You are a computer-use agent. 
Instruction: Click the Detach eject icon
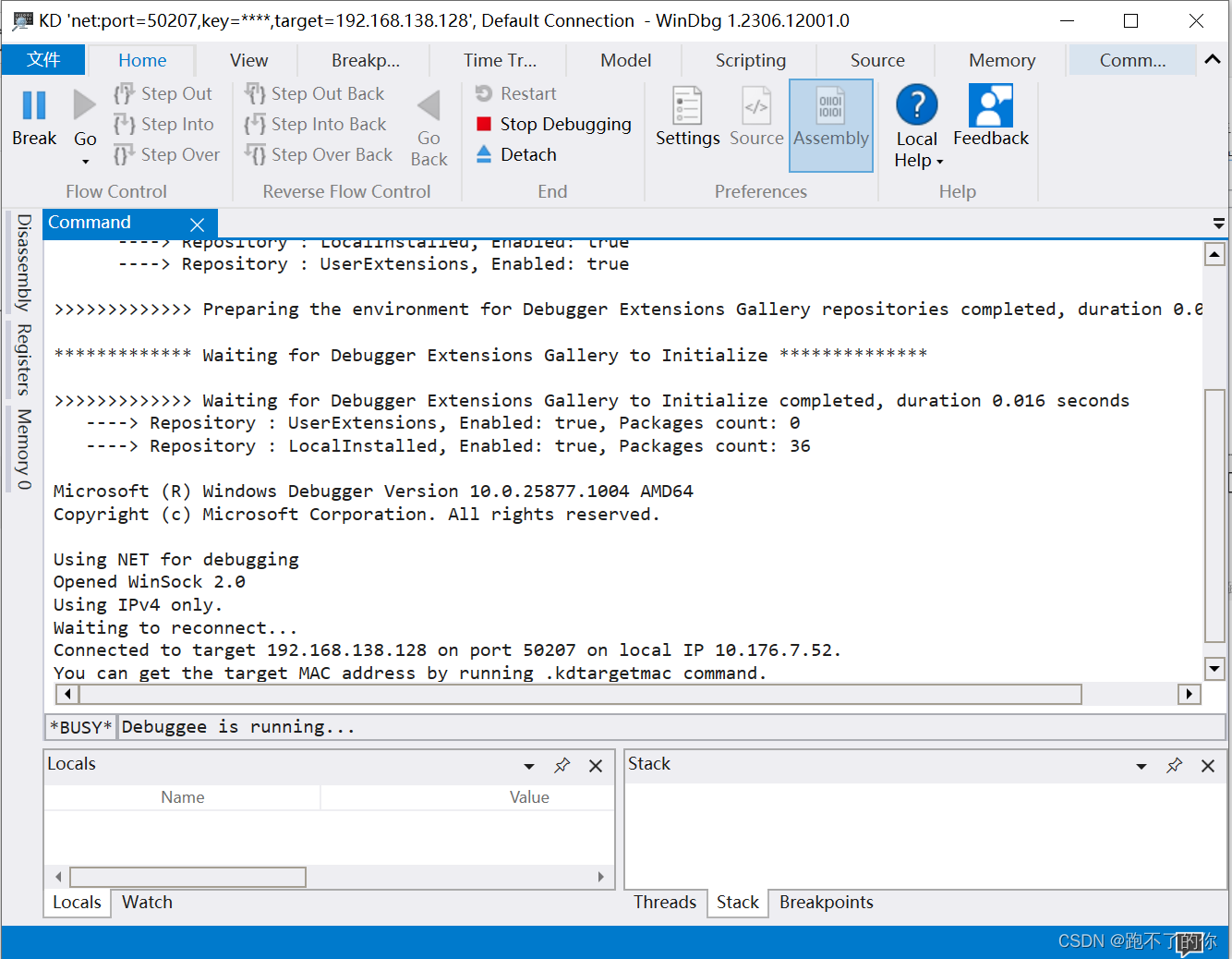click(x=484, y=154)
